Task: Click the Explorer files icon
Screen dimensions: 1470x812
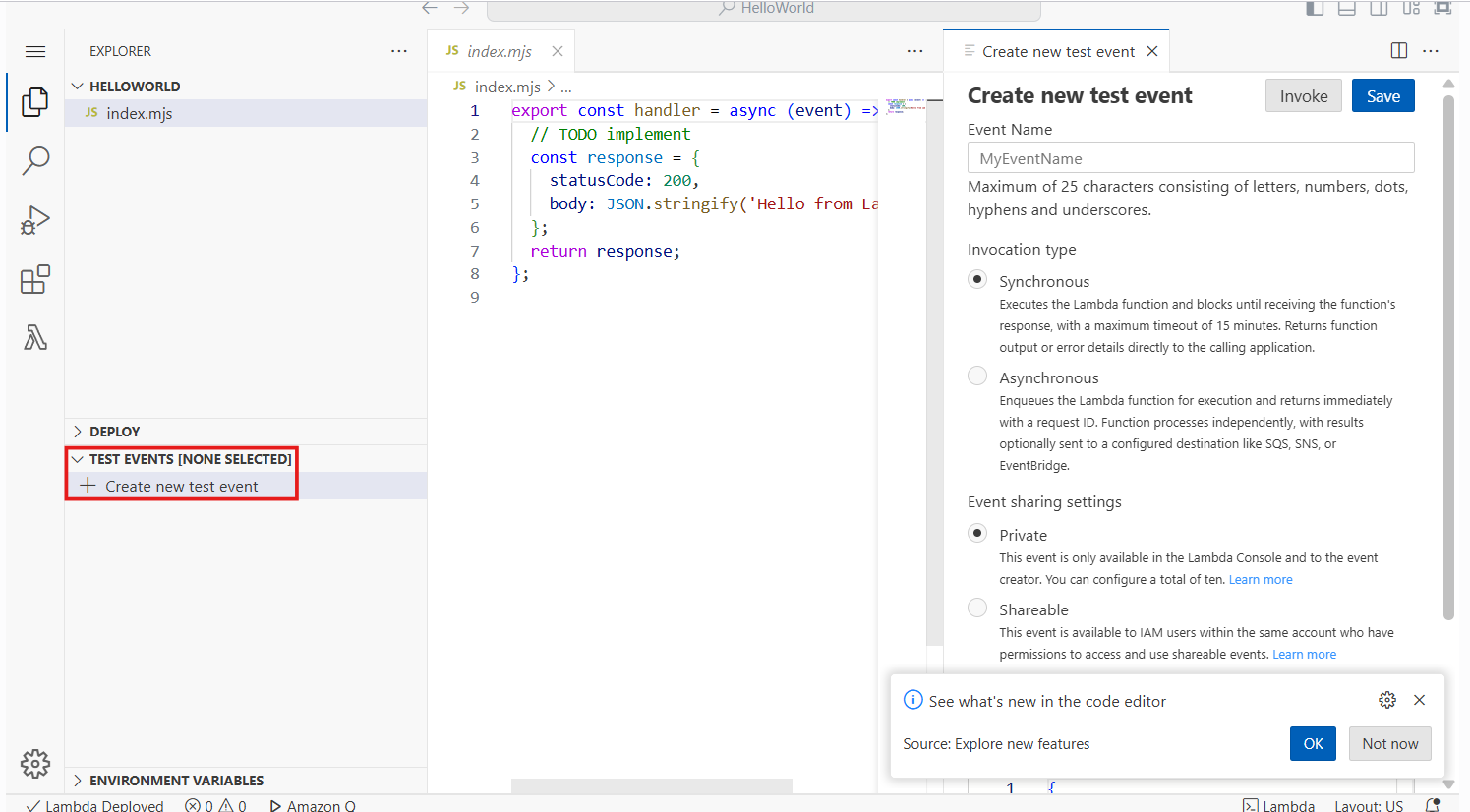Action: pyautogui.click(x=35, y=101)
